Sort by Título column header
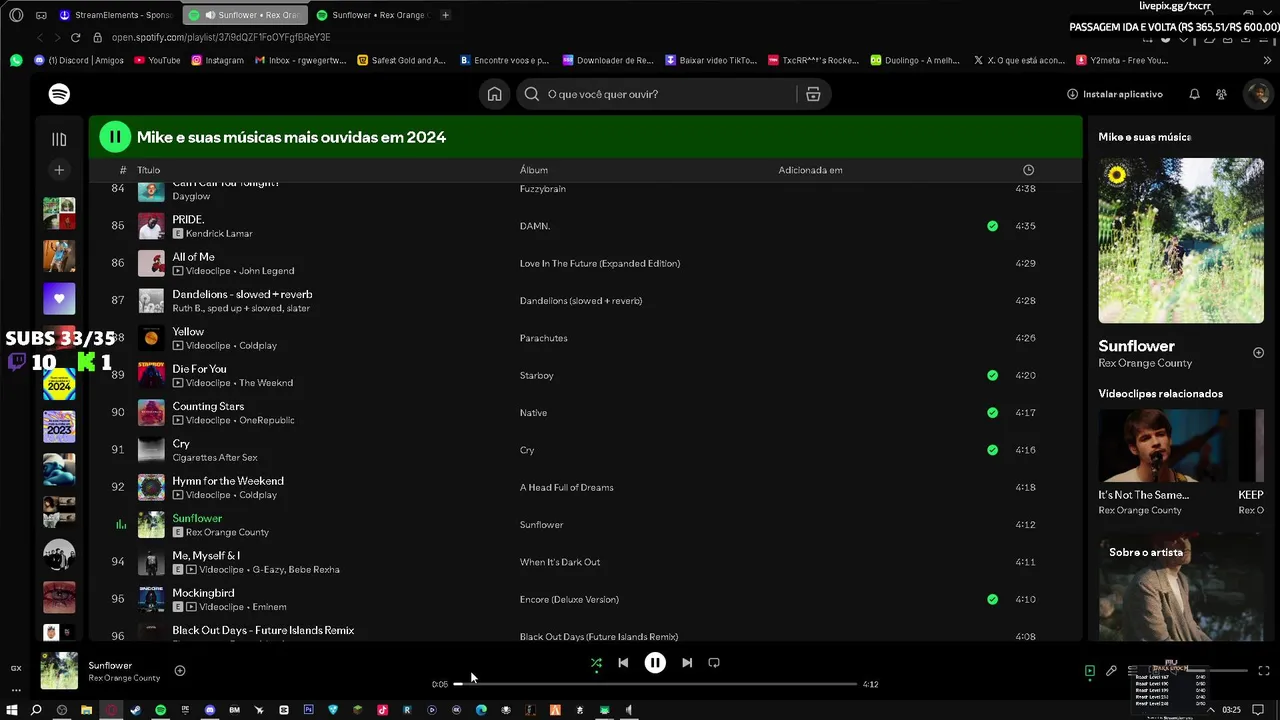Screen dimensions: 1280x720 pyautogui.click(x=148, y=170)
